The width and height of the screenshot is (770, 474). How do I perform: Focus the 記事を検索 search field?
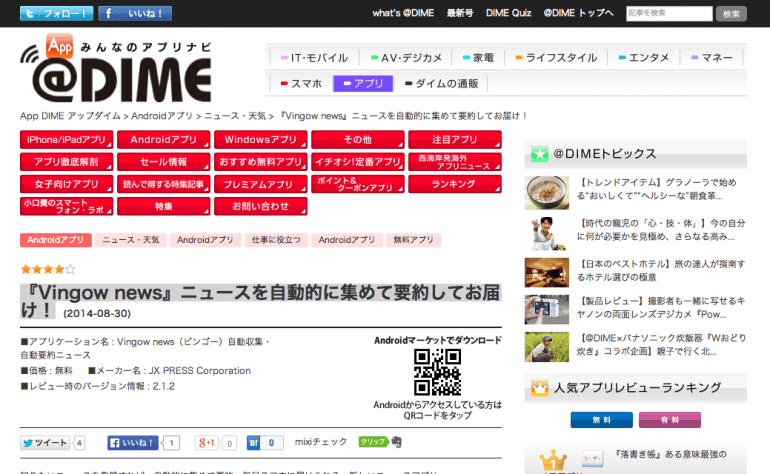(669, 14)
